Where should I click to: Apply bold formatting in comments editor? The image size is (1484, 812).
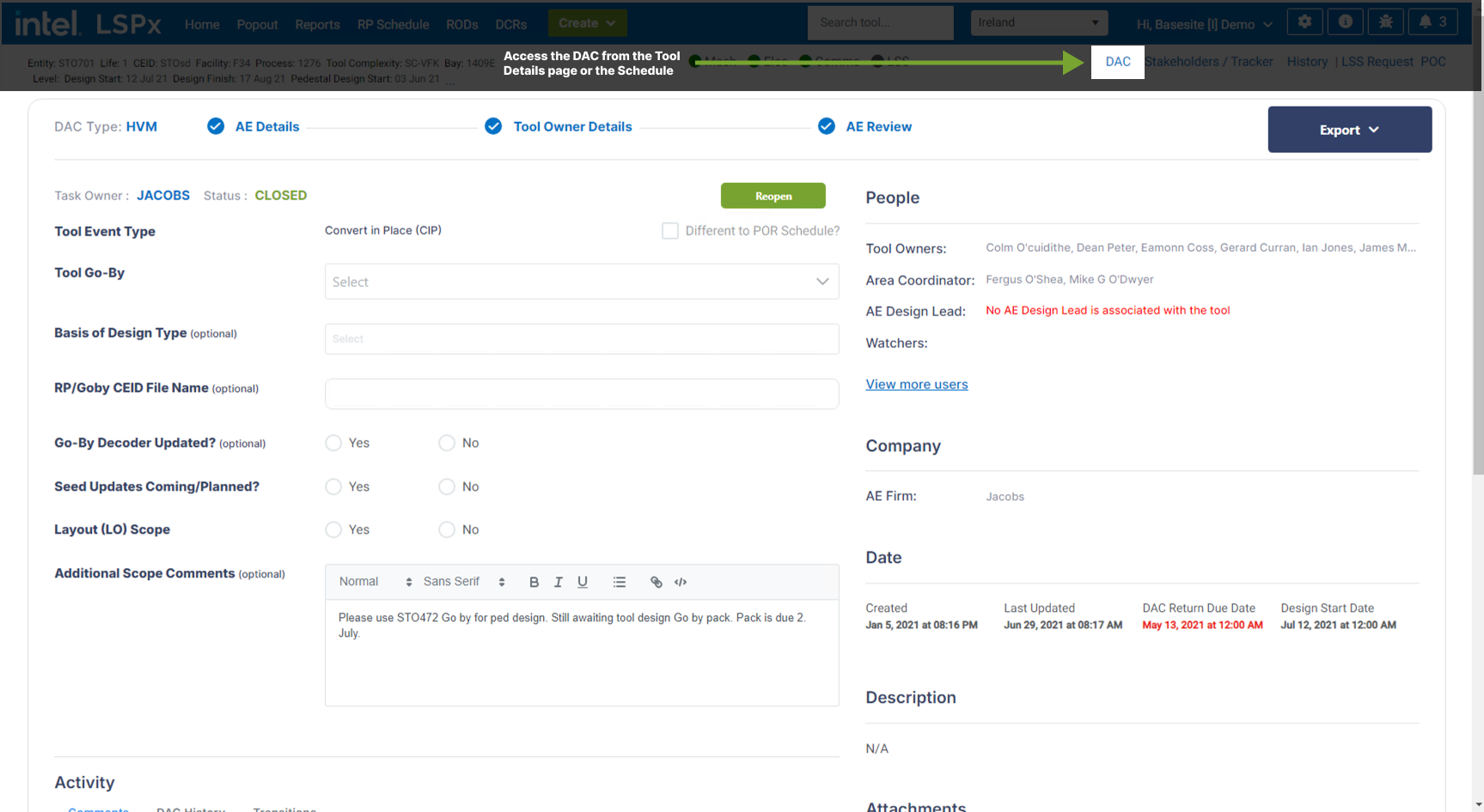click(534, 583)
